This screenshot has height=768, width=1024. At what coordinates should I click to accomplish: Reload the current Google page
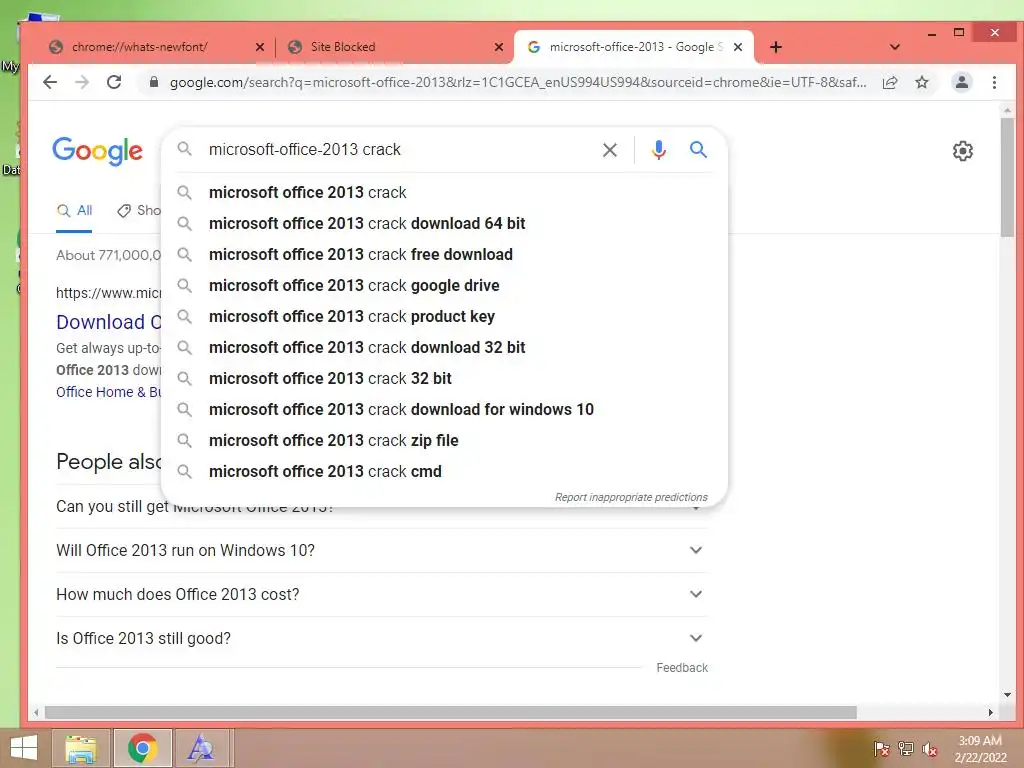(x=114, y=82)
